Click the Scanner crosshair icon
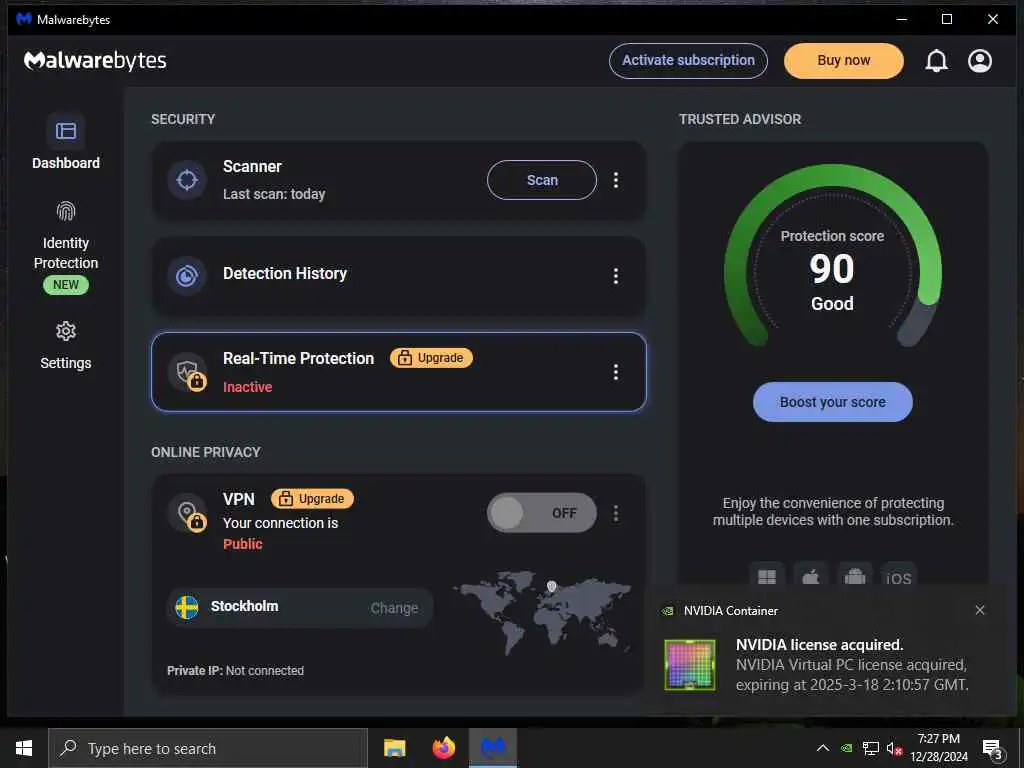 coord(187,180)
